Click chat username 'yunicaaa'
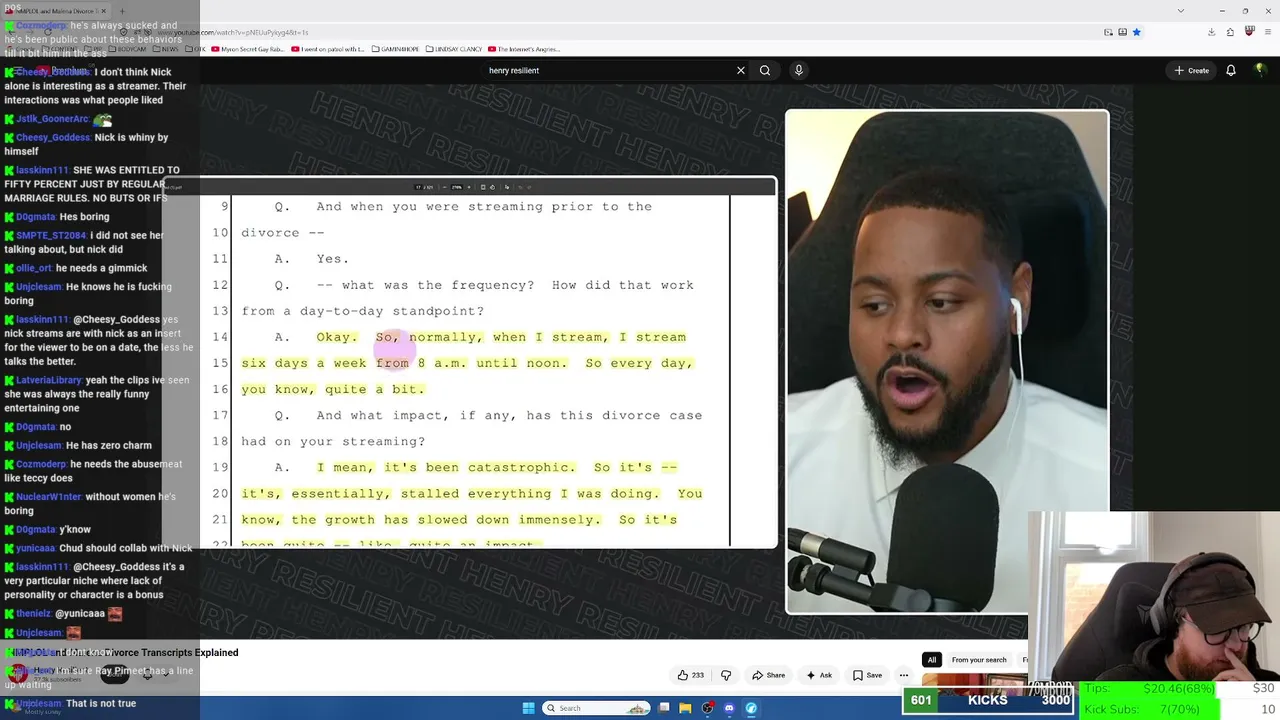This screenshot has height=720, width=1280. coord(35,548)
